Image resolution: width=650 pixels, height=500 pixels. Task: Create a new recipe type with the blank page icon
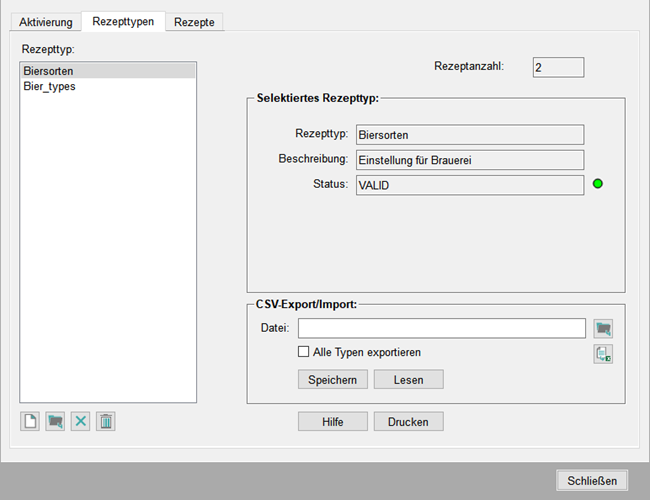click(30, 422)
